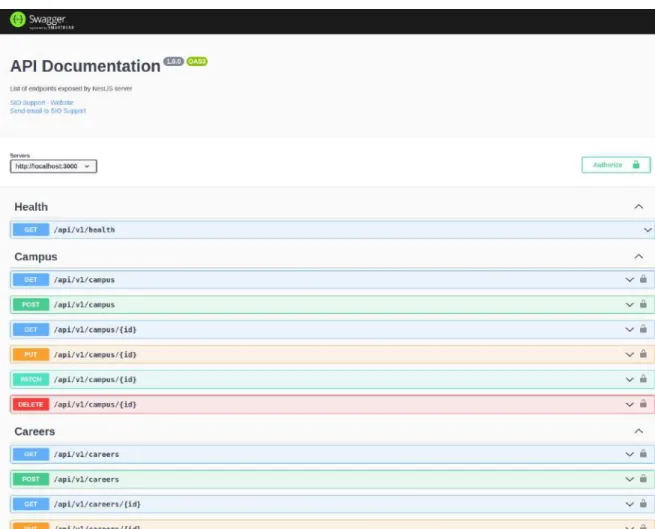The image size is (655, 529).
Task: Click lock icon on PATCH /api/v1/campus/{id} row
Action: 643,379
